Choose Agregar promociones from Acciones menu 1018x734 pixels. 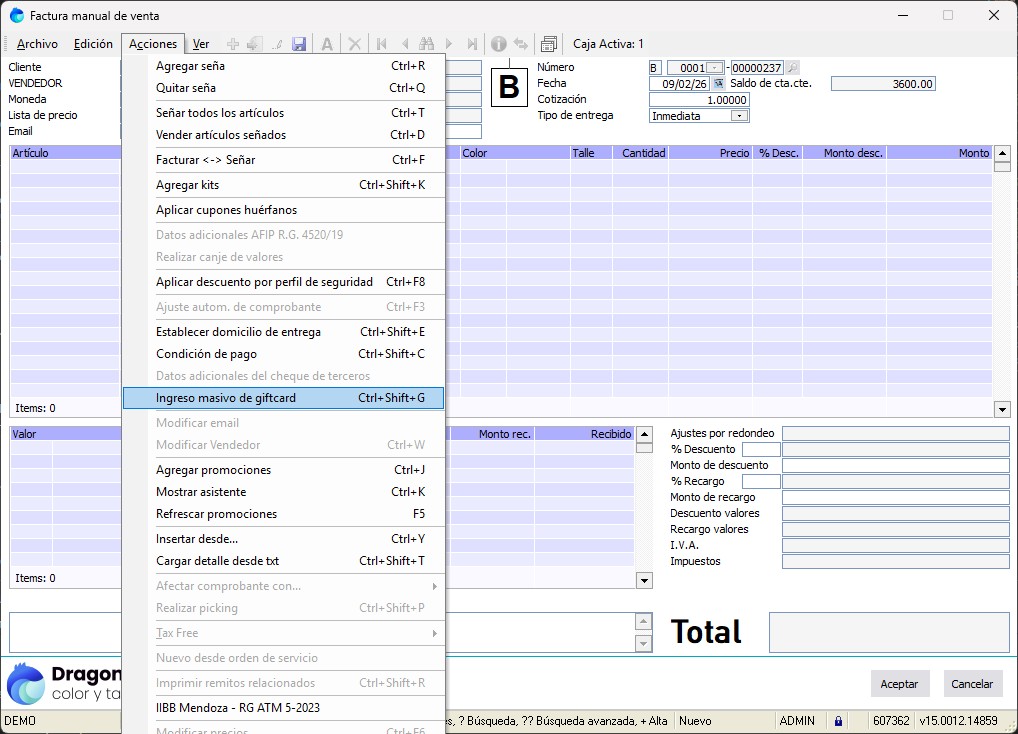coord(213,470)
